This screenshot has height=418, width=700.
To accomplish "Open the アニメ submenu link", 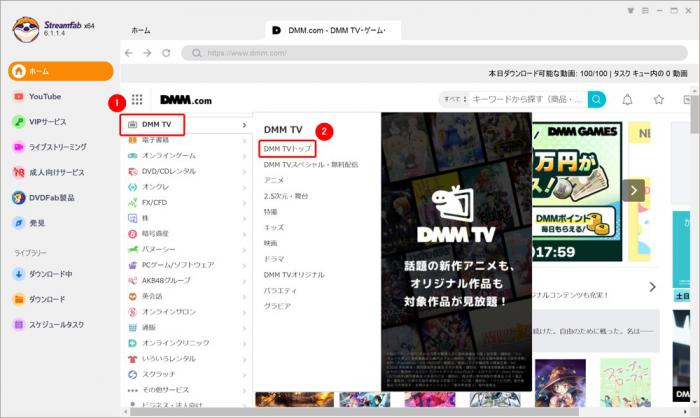I will (274, 180).
